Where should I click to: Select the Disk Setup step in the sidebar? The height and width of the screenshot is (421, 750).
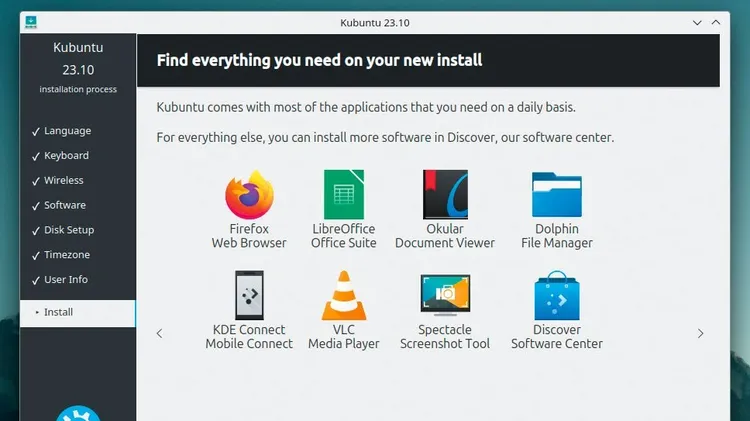(x=69, y=230)
